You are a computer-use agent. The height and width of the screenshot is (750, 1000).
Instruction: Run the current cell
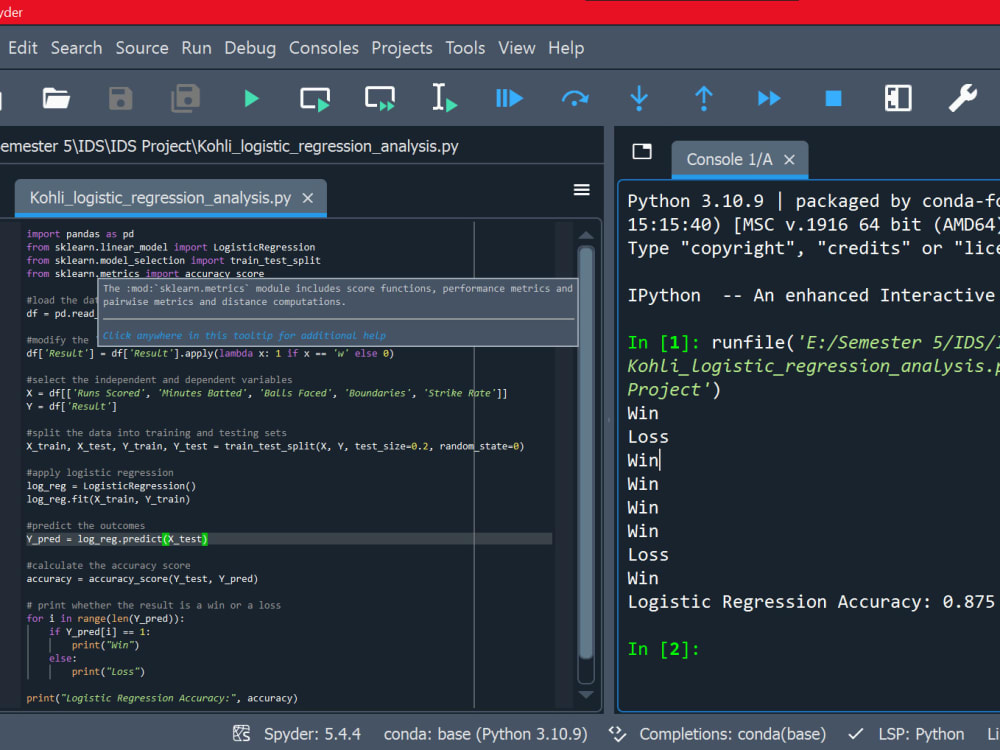pos(315,98)
